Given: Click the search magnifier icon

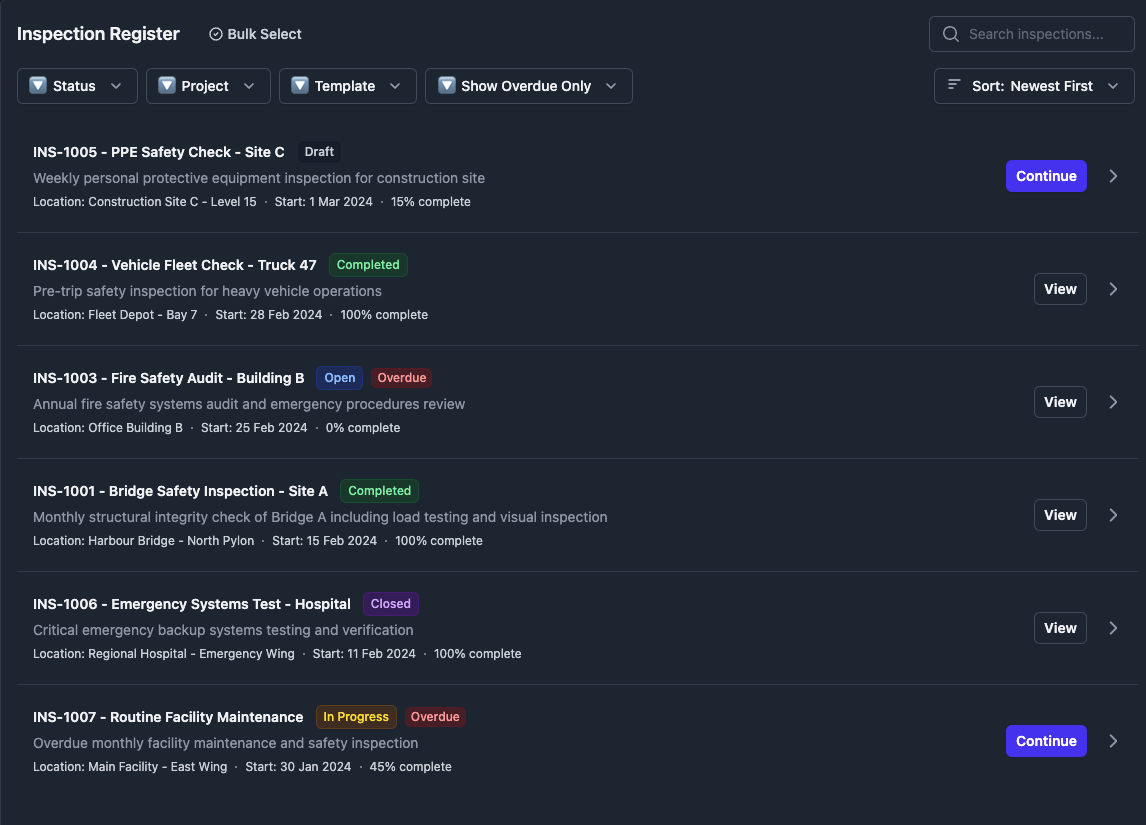Looking at the screenshot, I should tap(951, 34).
